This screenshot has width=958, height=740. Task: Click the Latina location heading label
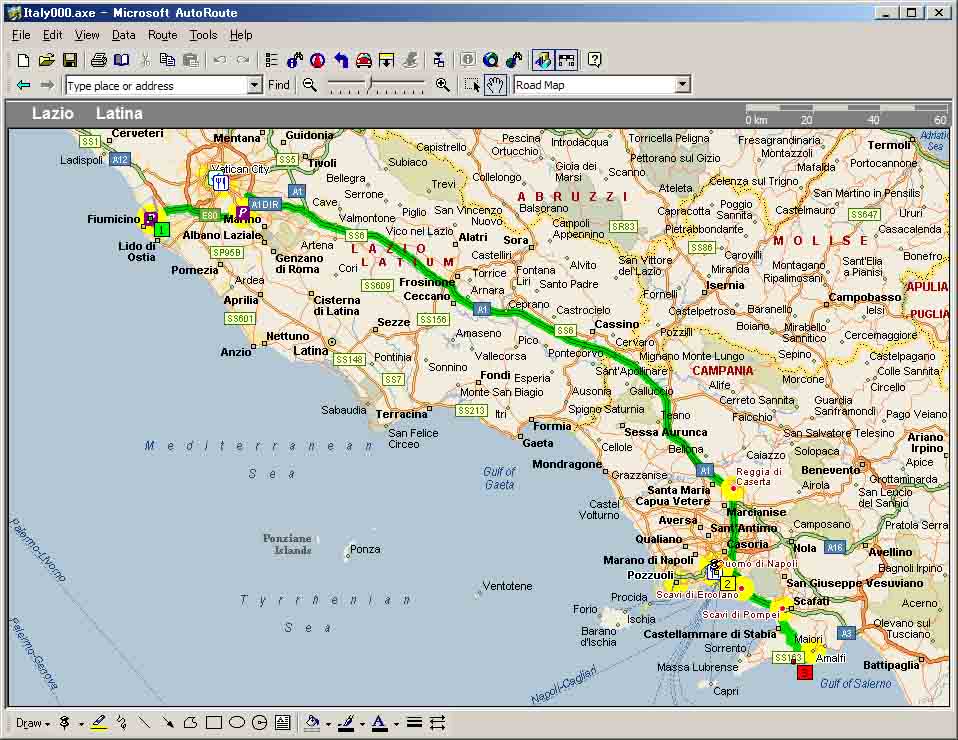tap(119, 113)
